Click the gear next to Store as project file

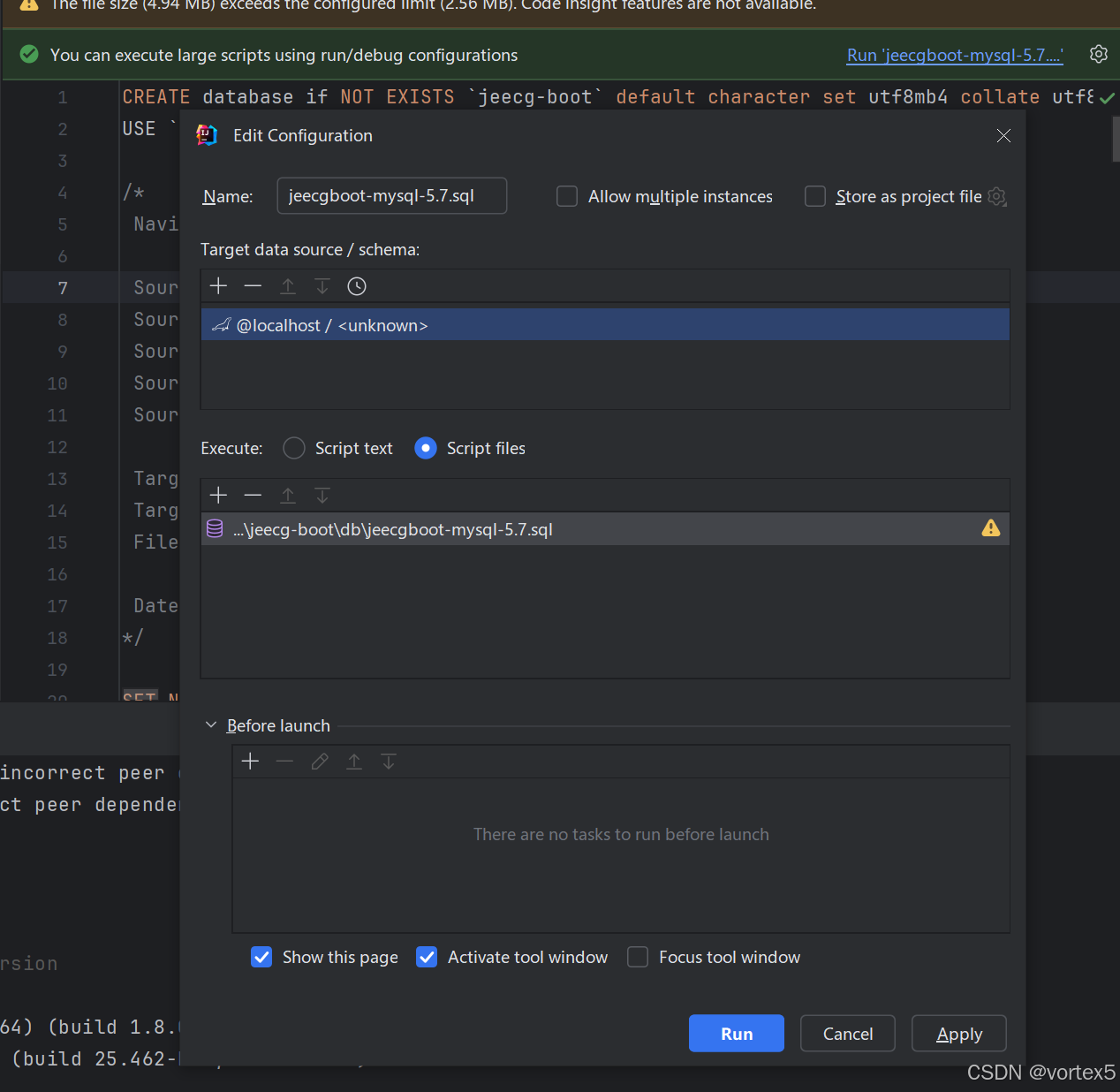(997, 196)
